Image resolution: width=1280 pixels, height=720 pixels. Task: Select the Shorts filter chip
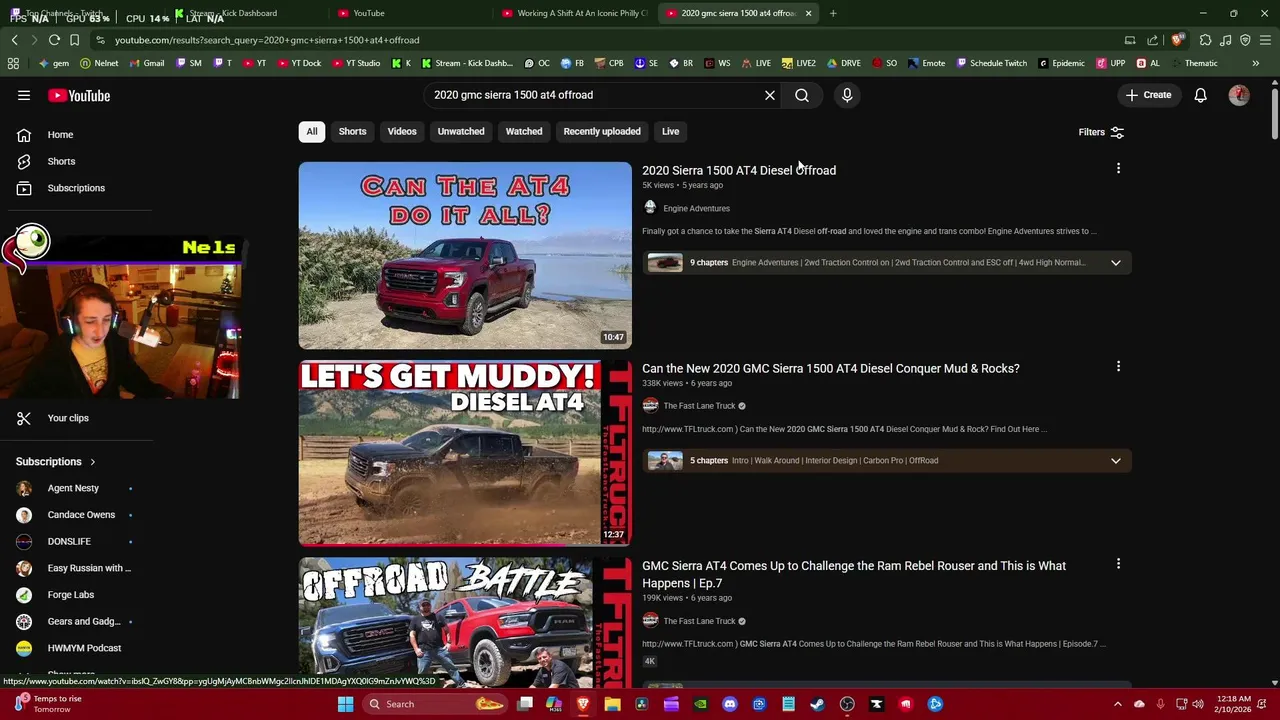[352, 131]
